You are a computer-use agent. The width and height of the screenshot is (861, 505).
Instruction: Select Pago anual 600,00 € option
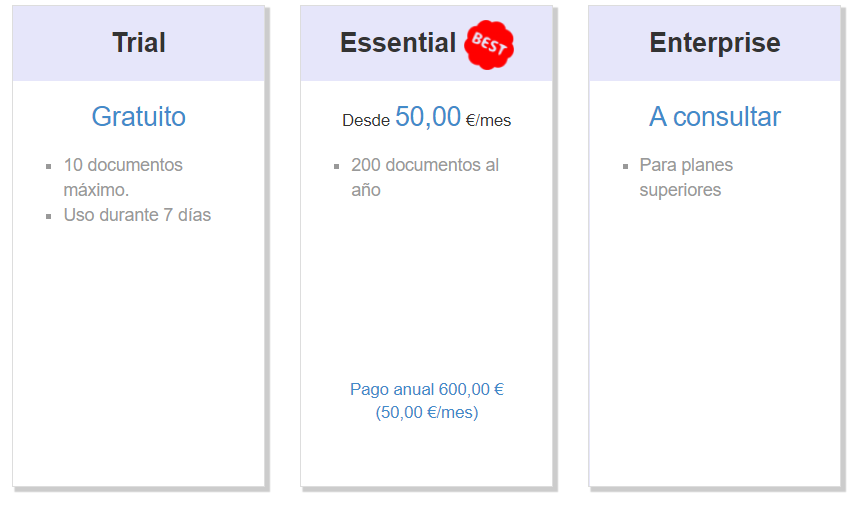[x=427, y=389]
